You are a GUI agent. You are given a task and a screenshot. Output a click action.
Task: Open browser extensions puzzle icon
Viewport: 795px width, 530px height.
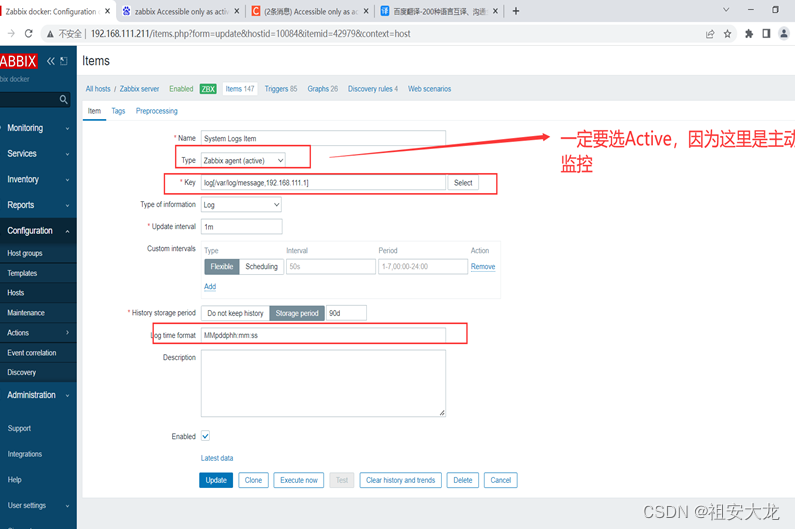tap(749, 34)
